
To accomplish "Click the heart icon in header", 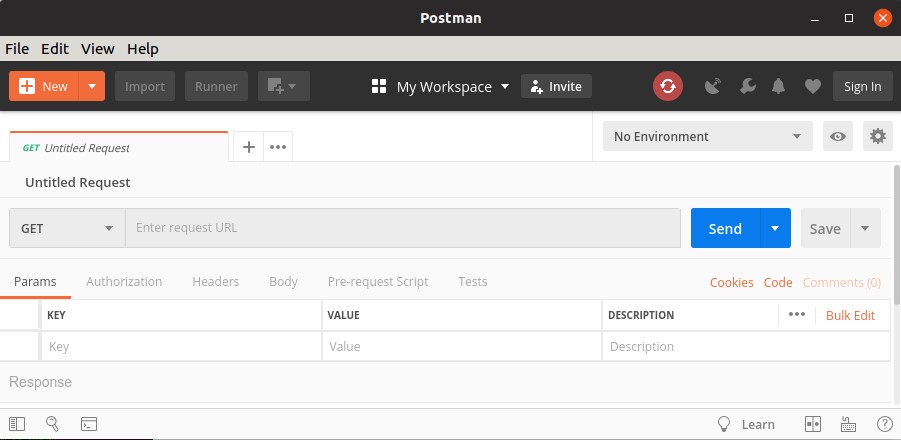I will (x=813, y=87).
